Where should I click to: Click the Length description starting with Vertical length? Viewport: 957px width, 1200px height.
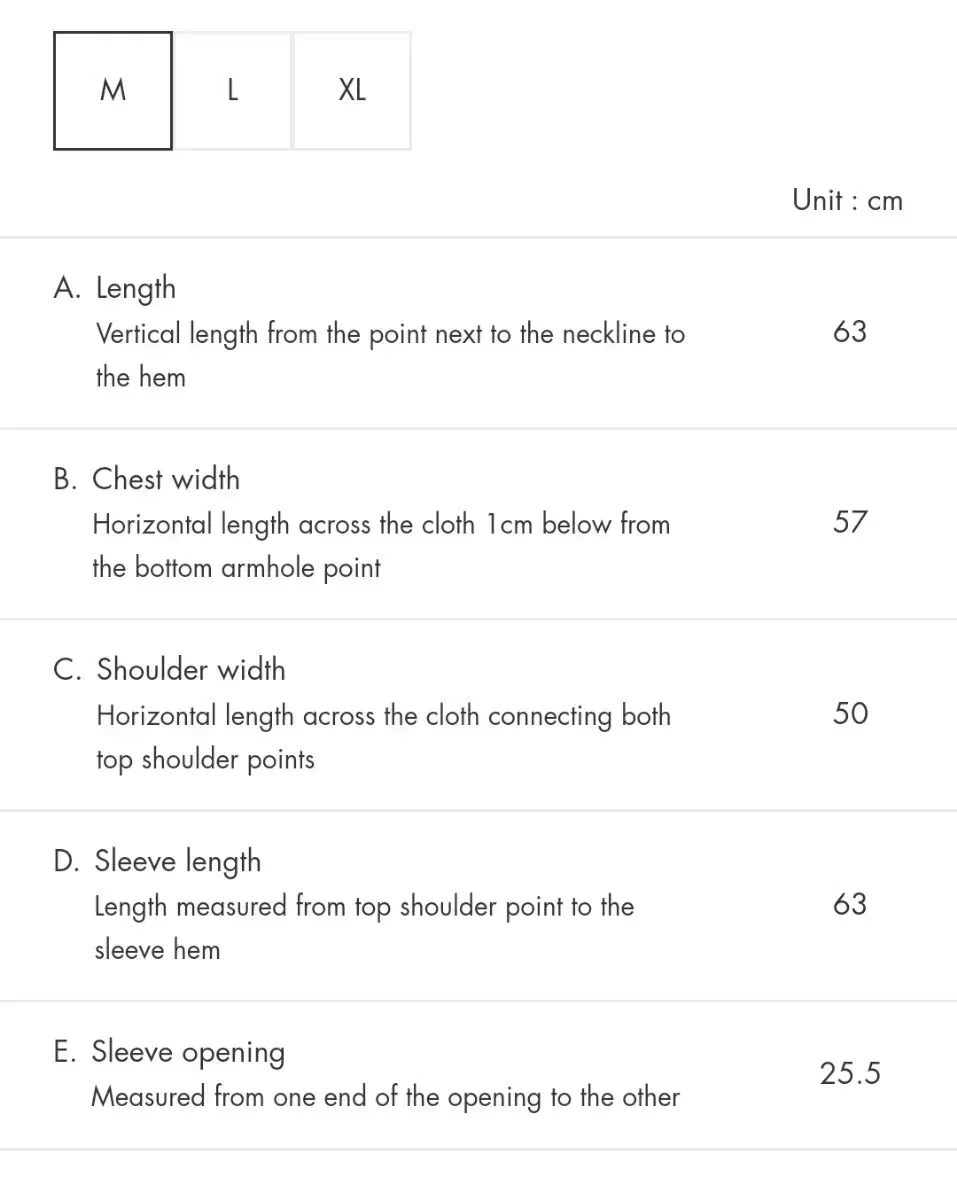[x=390, y=354]
